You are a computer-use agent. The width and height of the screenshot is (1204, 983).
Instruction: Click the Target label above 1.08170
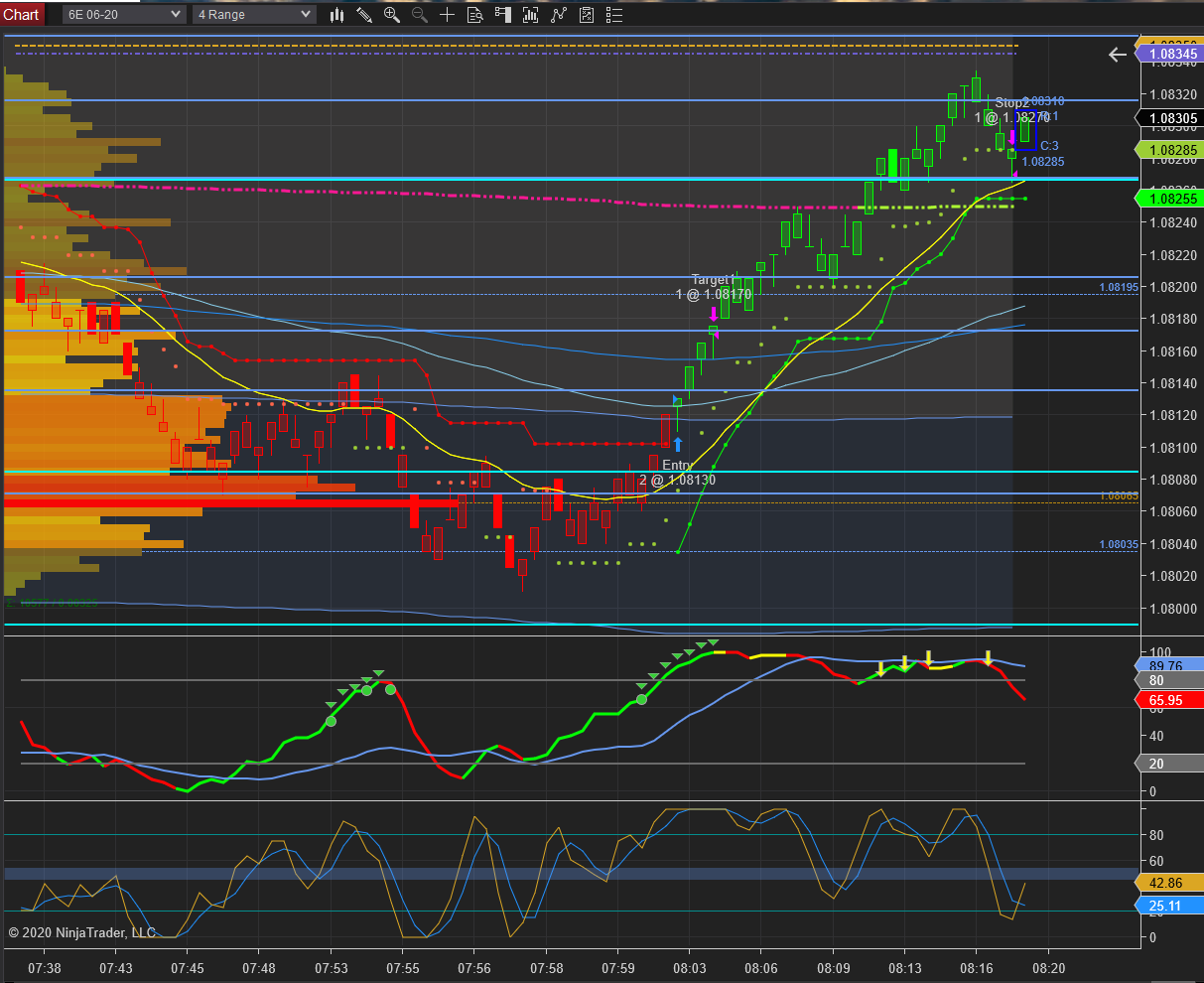point(711,280)
